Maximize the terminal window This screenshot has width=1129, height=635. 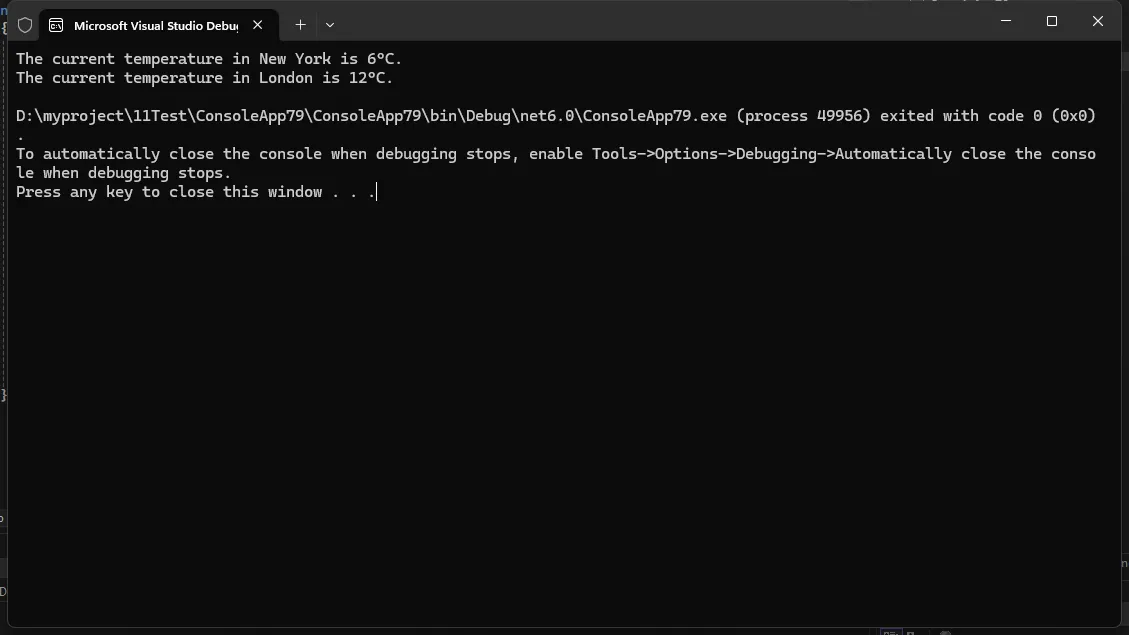(1051, 21)
